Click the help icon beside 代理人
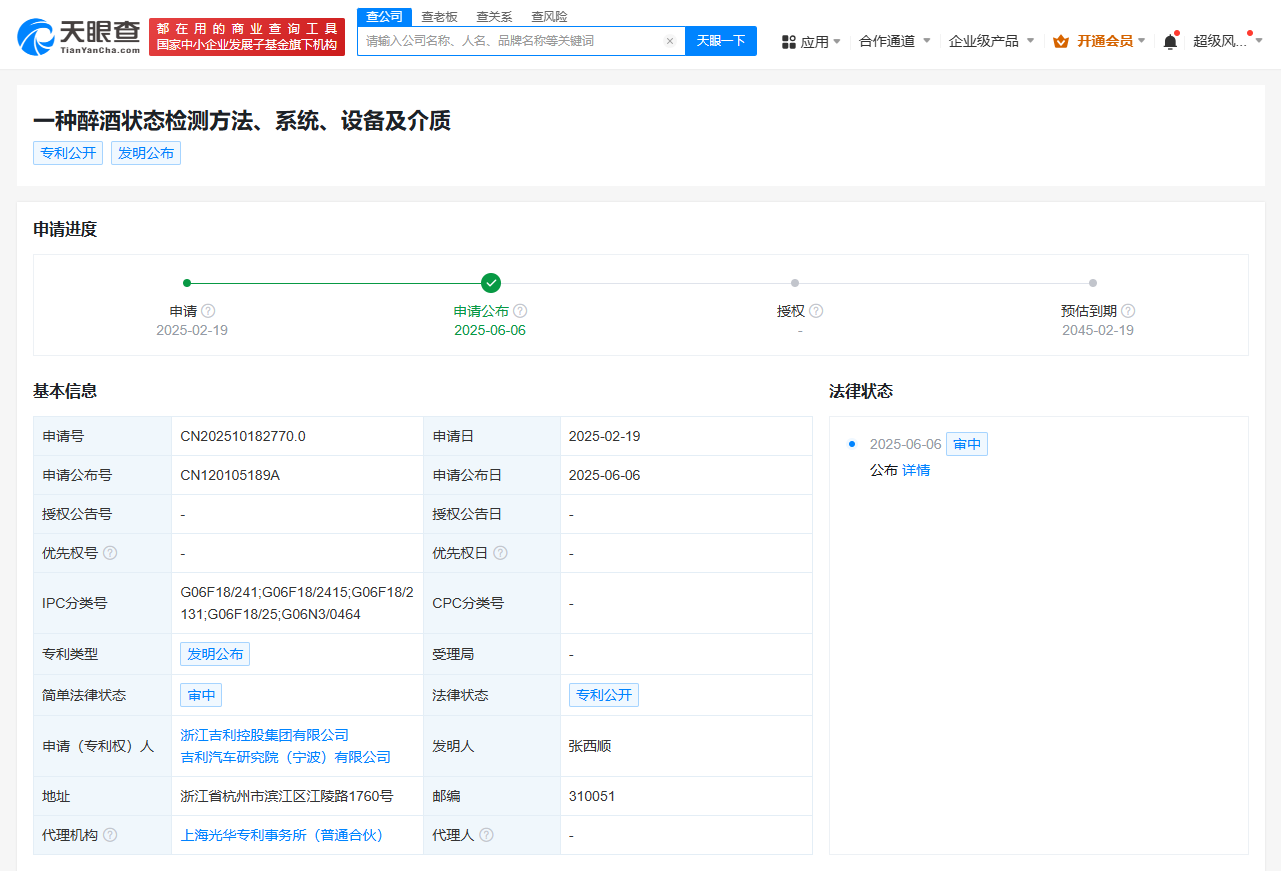 click(486, 835)
